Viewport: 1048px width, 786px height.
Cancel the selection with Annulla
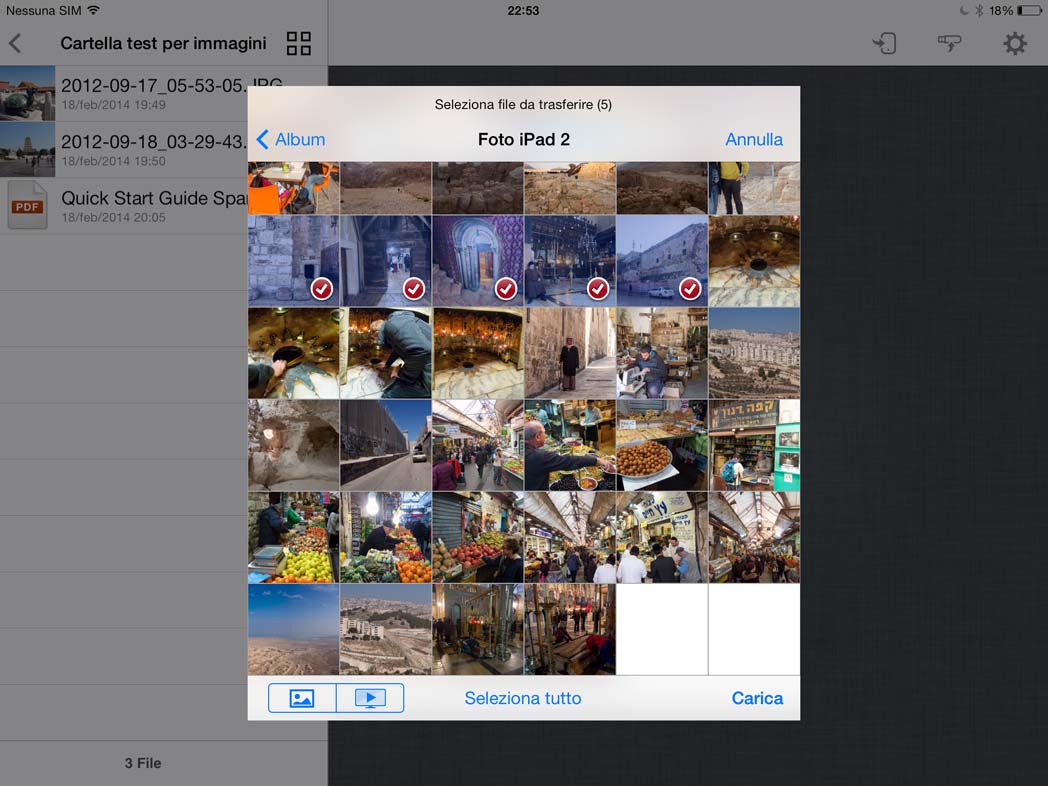[x=754, y=139]
